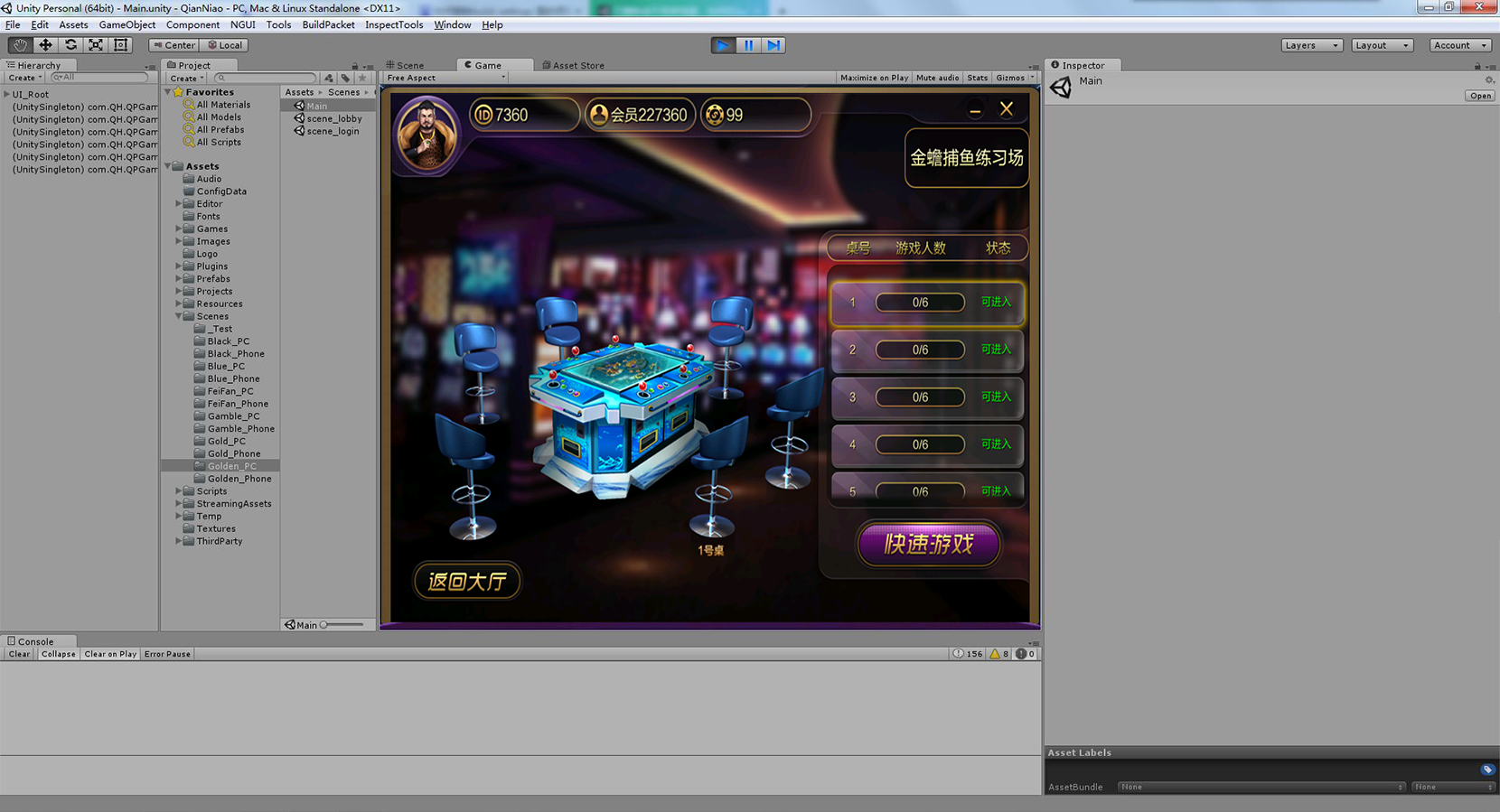Toggle Mute audio in Game view
The image size is (1500, 812).
point(937,78)
